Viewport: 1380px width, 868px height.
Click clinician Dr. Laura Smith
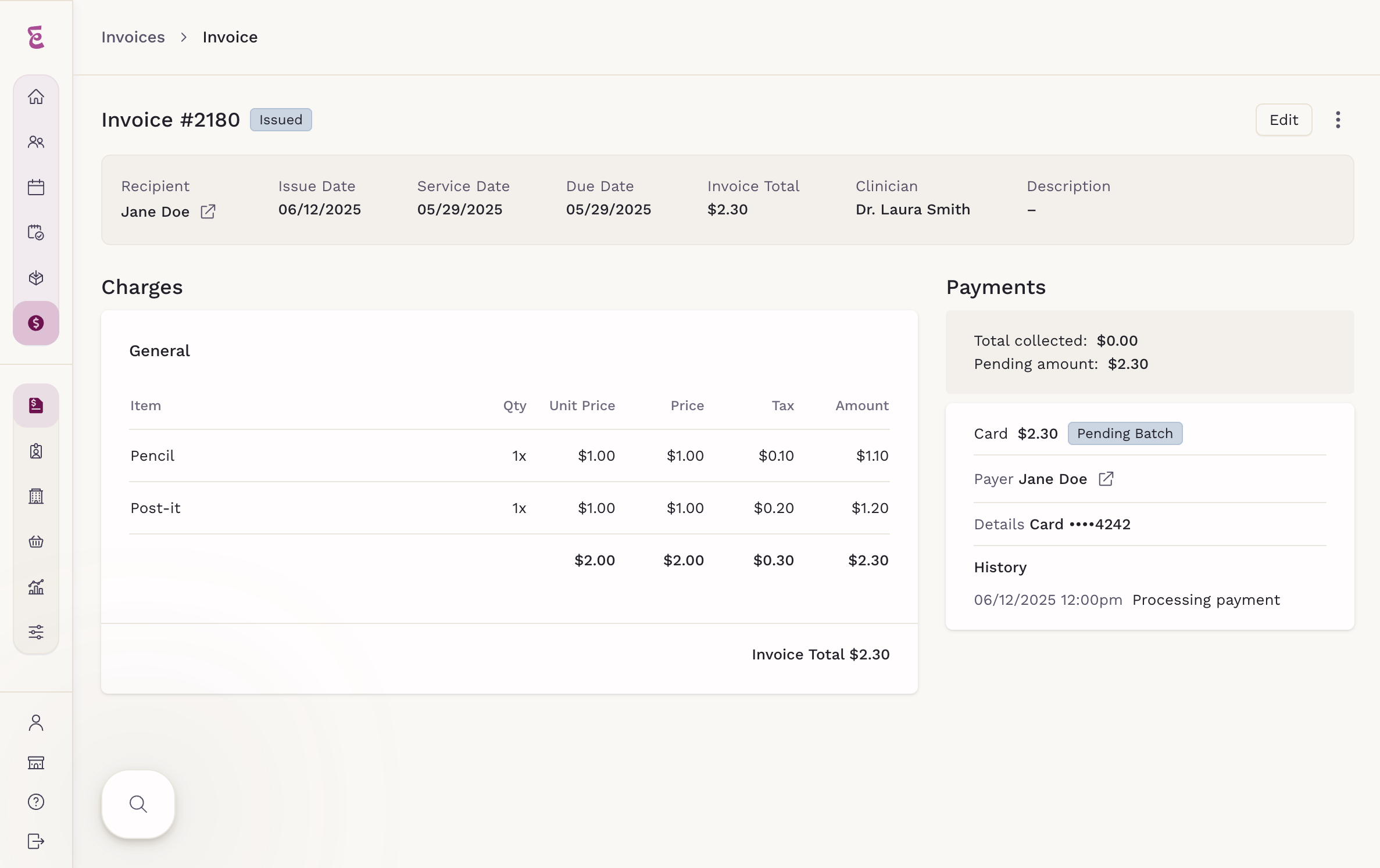click(913, 209)
